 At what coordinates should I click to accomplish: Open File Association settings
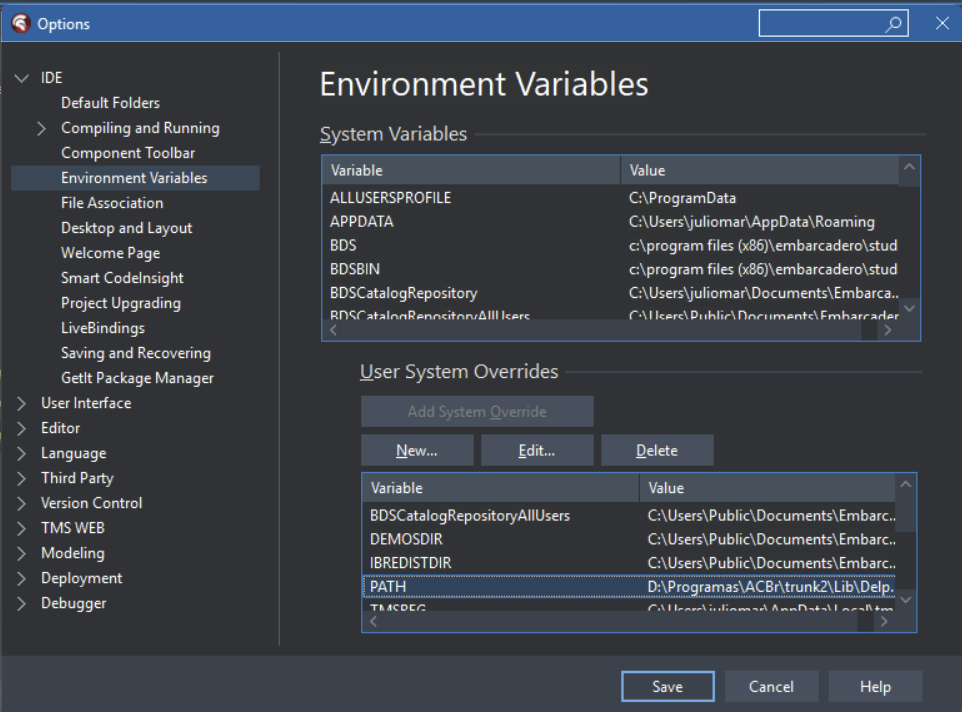[x=112, y=203]
